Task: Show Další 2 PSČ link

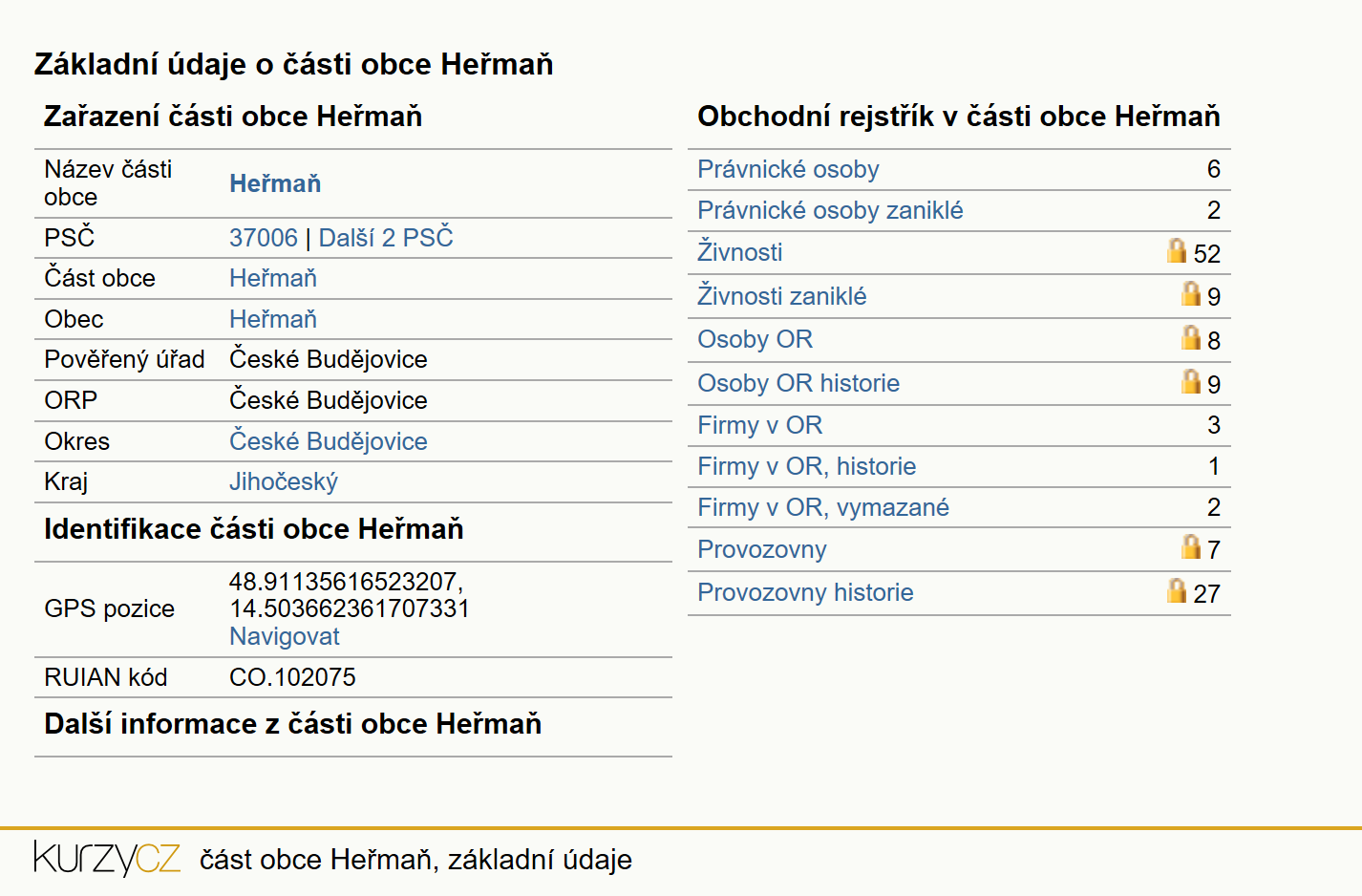Action: tap(386, 237)
